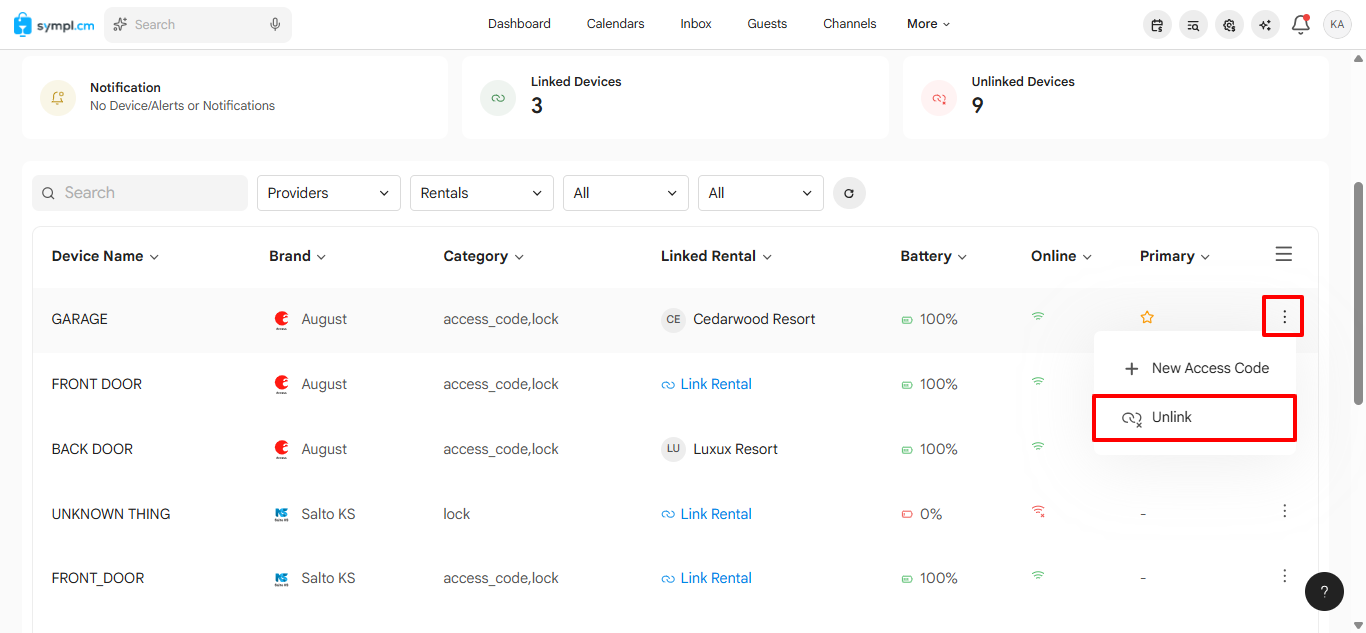Open the Luxux Resort linked rental

(x=735, y=449)
